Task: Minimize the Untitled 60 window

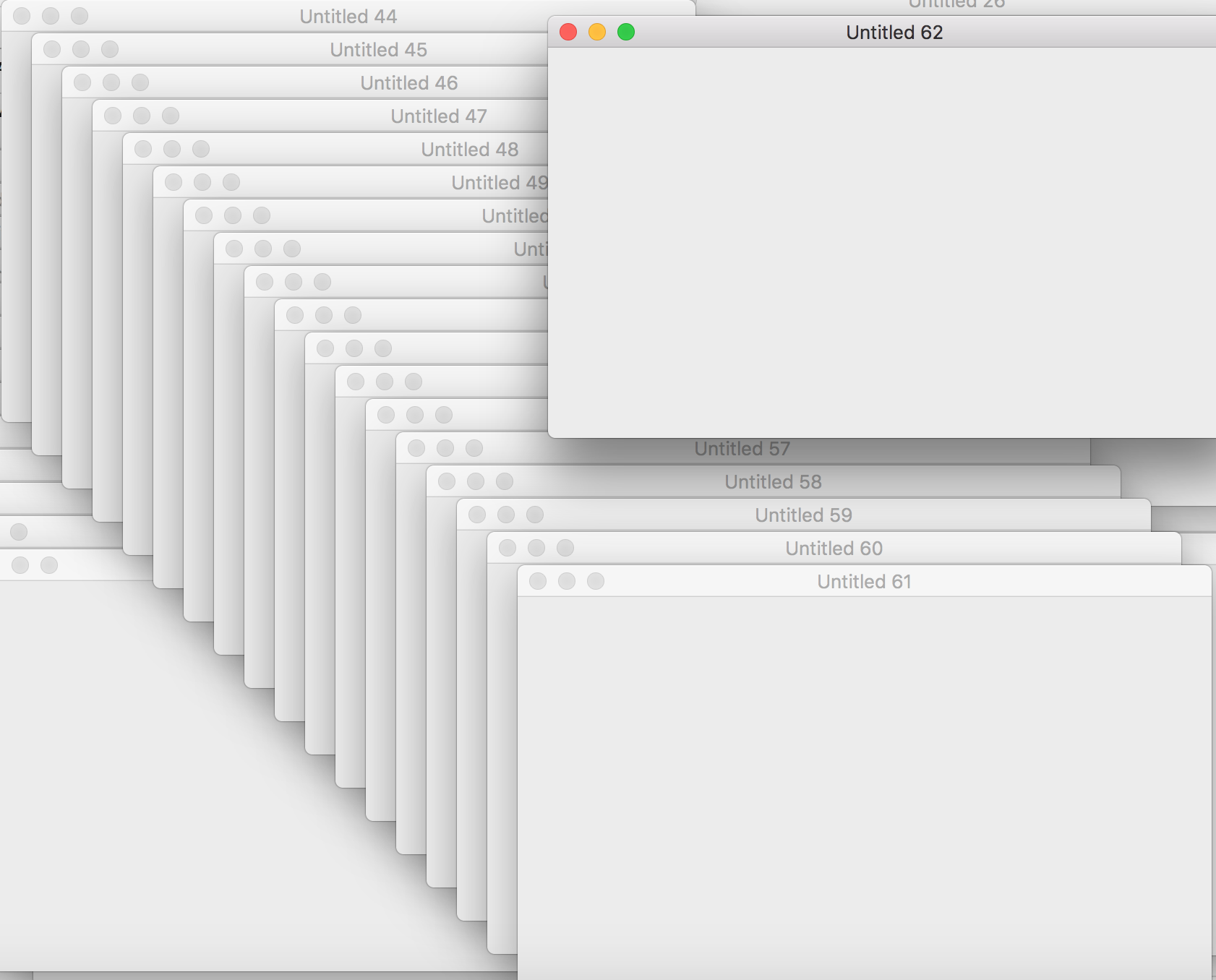Action: [536, 548]
